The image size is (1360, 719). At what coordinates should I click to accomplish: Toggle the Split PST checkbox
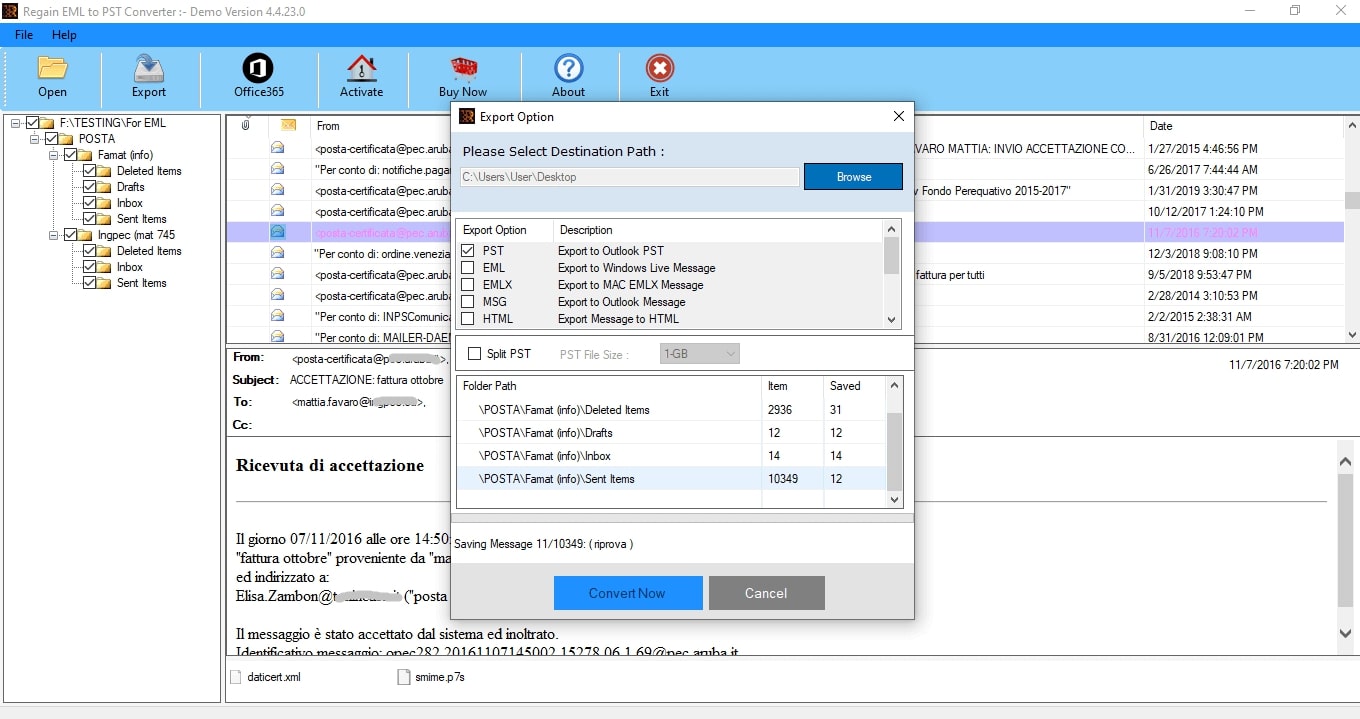[474, 354]
